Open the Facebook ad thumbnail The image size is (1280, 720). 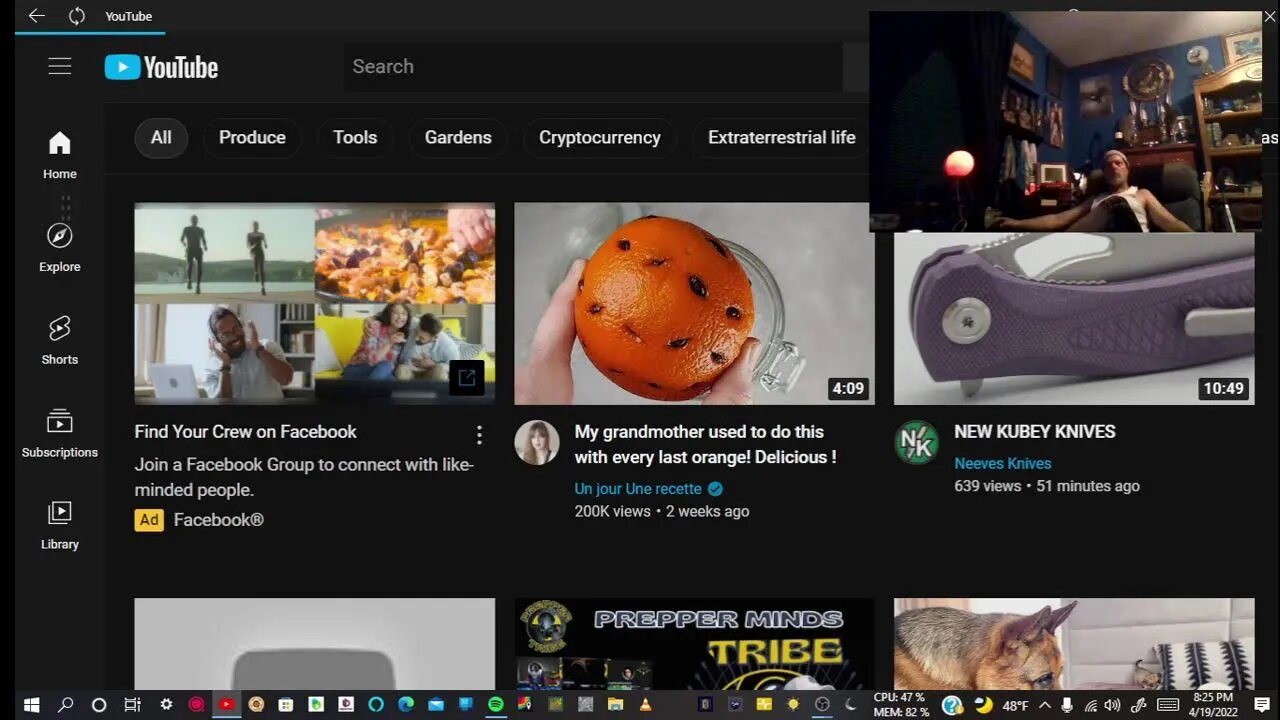[315, 303]
